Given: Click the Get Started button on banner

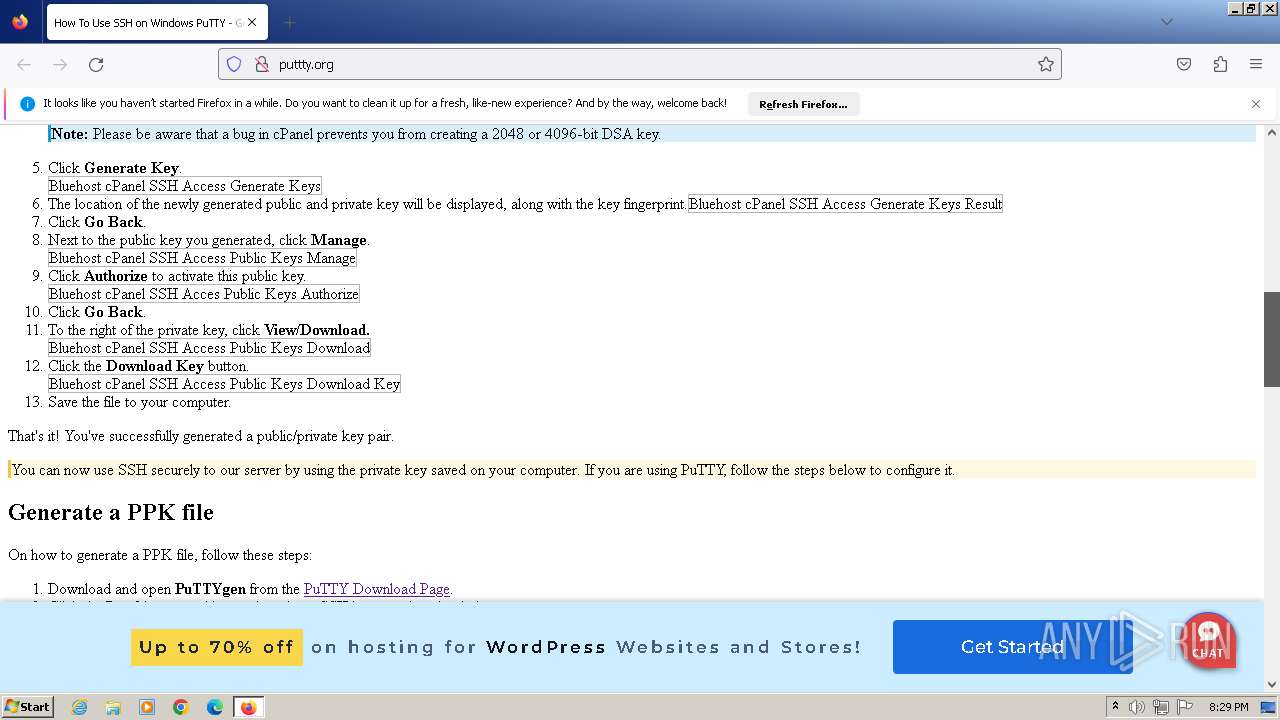Looking at the screenshot, I should (1012, 647).
